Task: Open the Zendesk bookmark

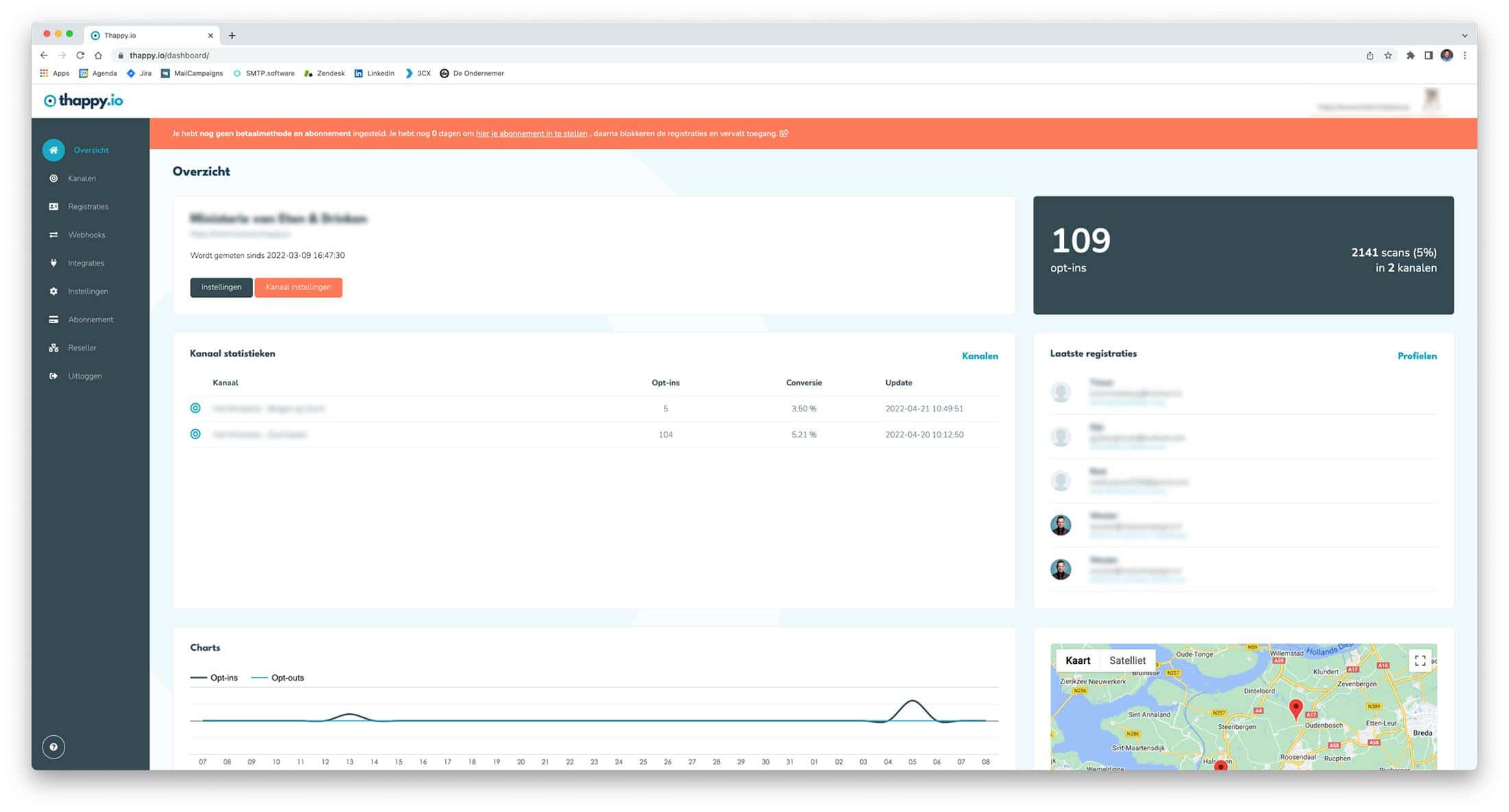Action: (x=324, y=73)
